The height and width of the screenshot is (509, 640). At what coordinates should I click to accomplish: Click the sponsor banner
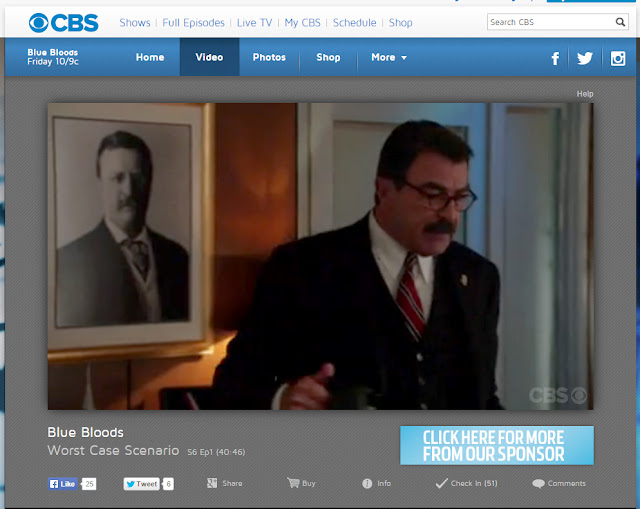(x=497, y=445)
